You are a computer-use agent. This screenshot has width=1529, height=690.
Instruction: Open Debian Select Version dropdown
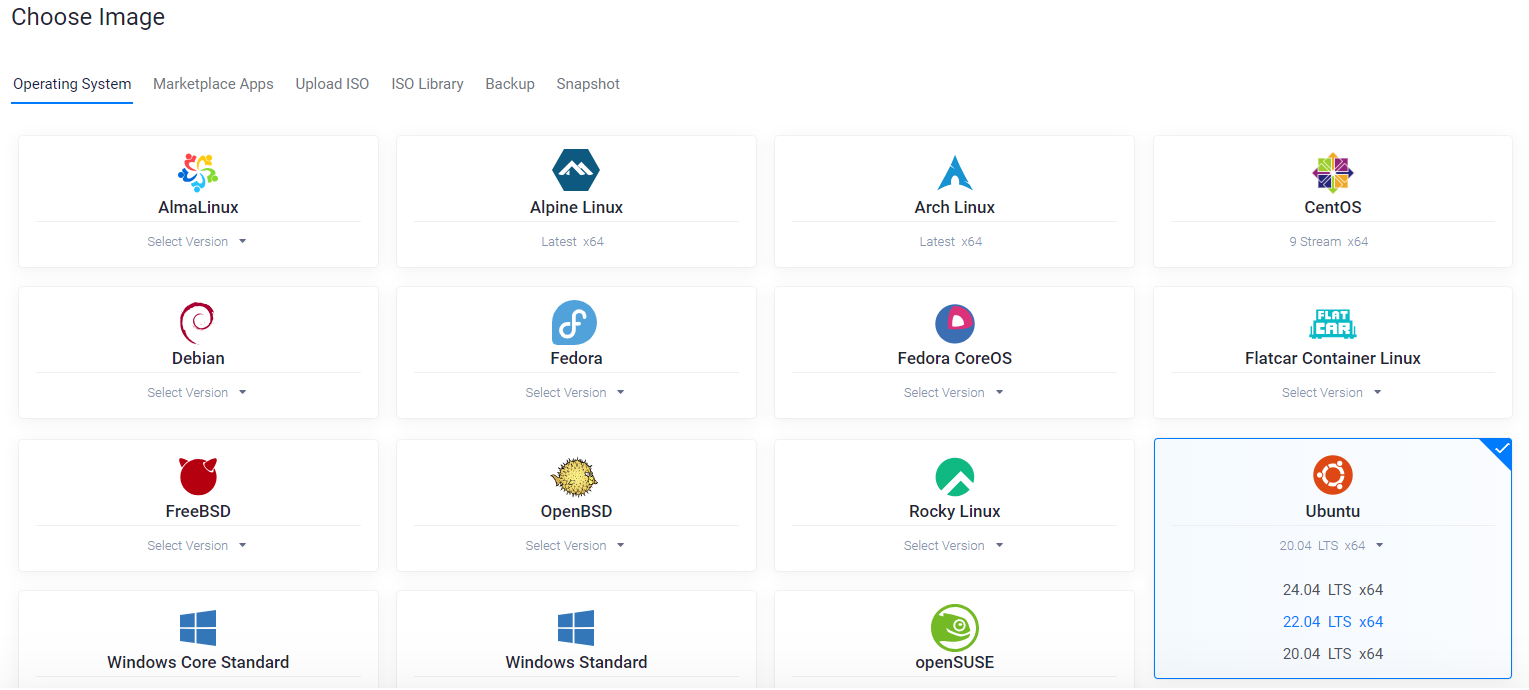[x=197, y=393]
